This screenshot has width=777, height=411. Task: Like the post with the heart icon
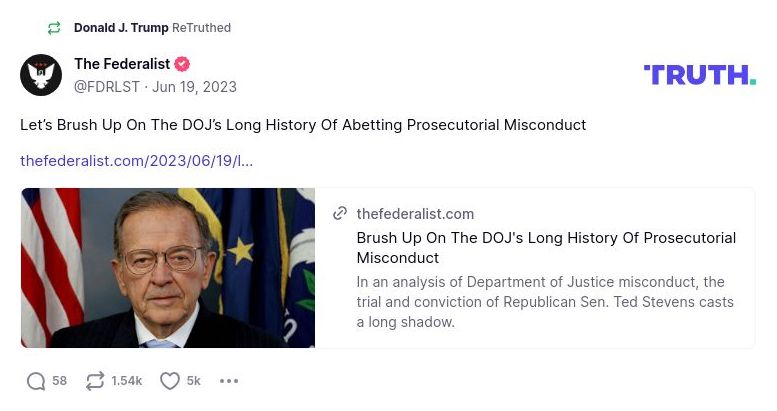[170, 381]
